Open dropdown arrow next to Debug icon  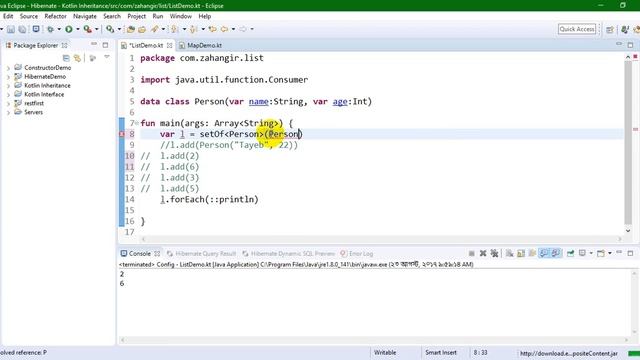pos(59,29)
